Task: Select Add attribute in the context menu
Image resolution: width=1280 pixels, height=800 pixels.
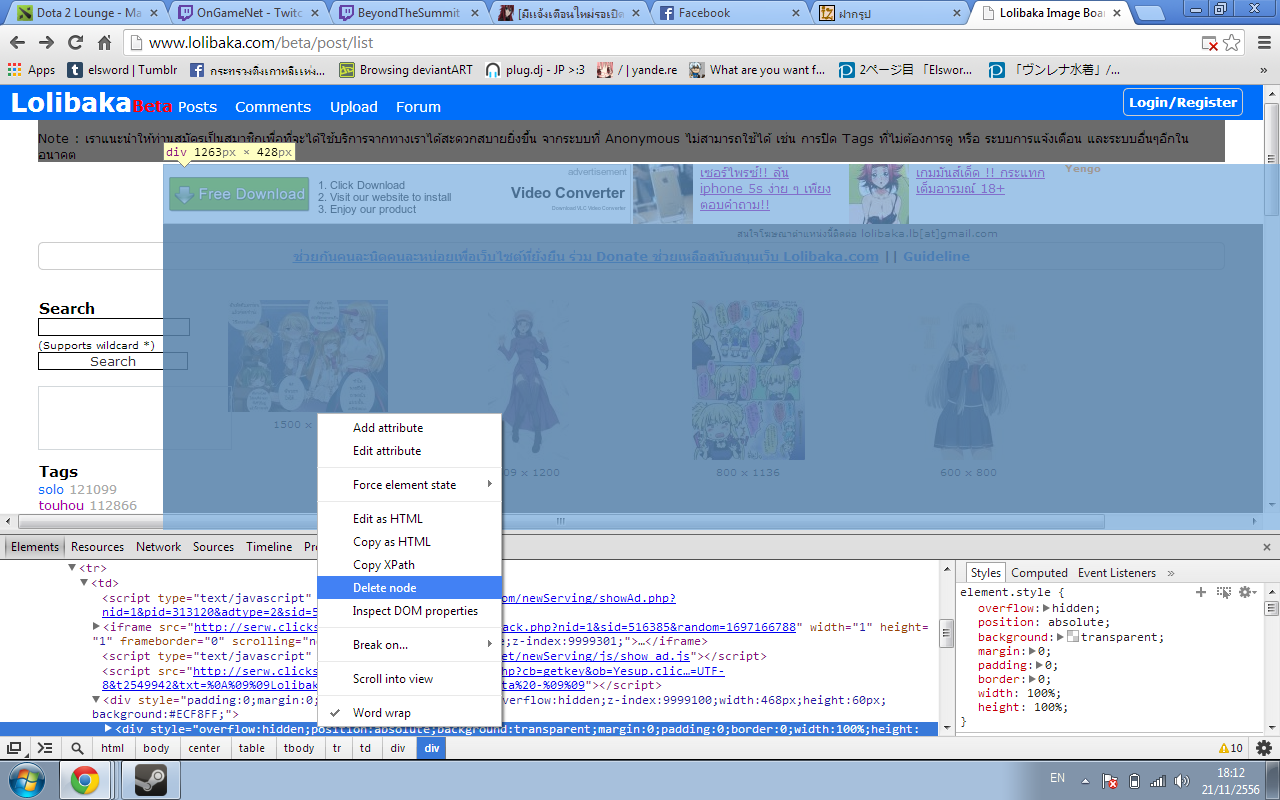Action: [x=409, y=428]
